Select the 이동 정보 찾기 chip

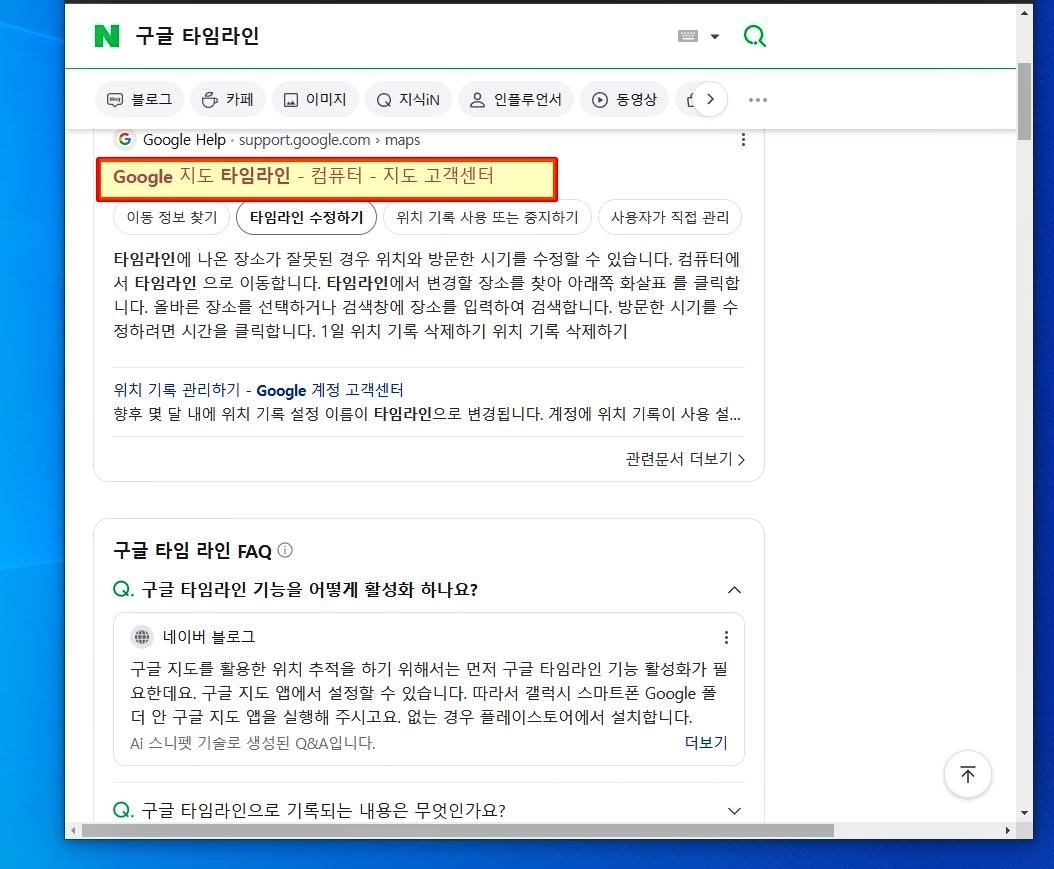[x=172, y=217]
